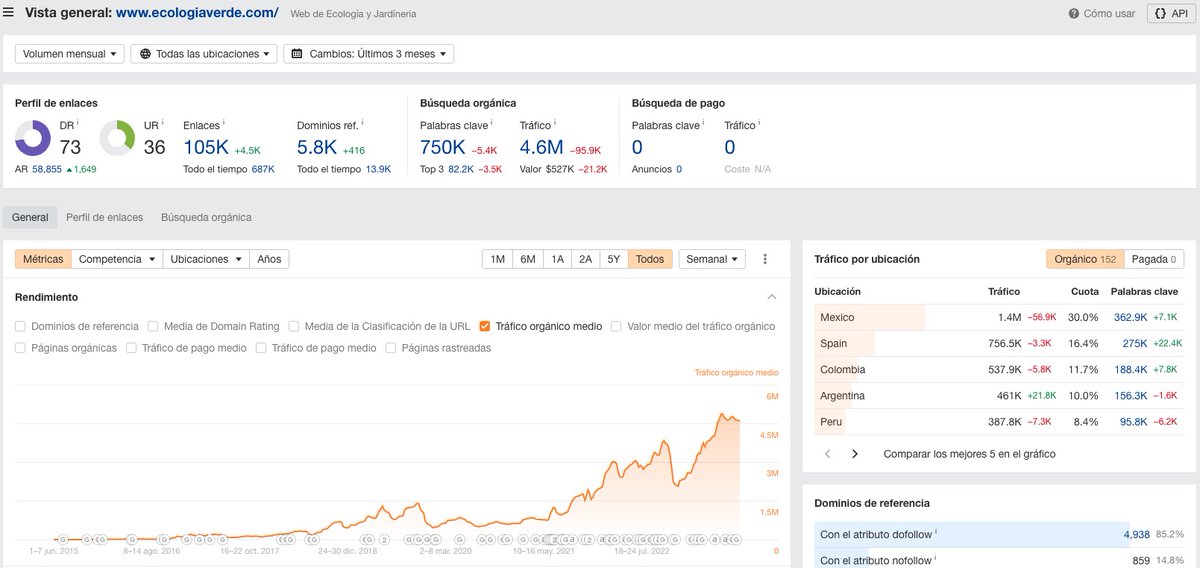Open the three-dot chart options menu

coord(765,259)
